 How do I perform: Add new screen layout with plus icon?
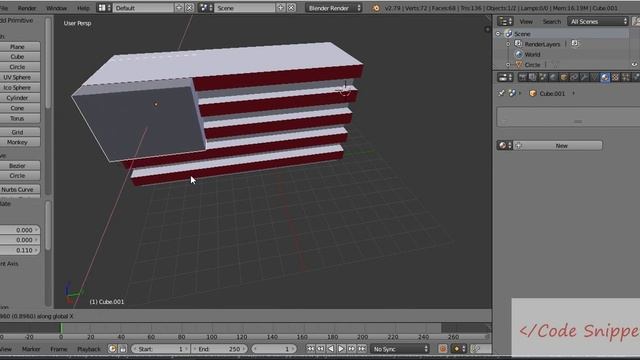point(179,8)
